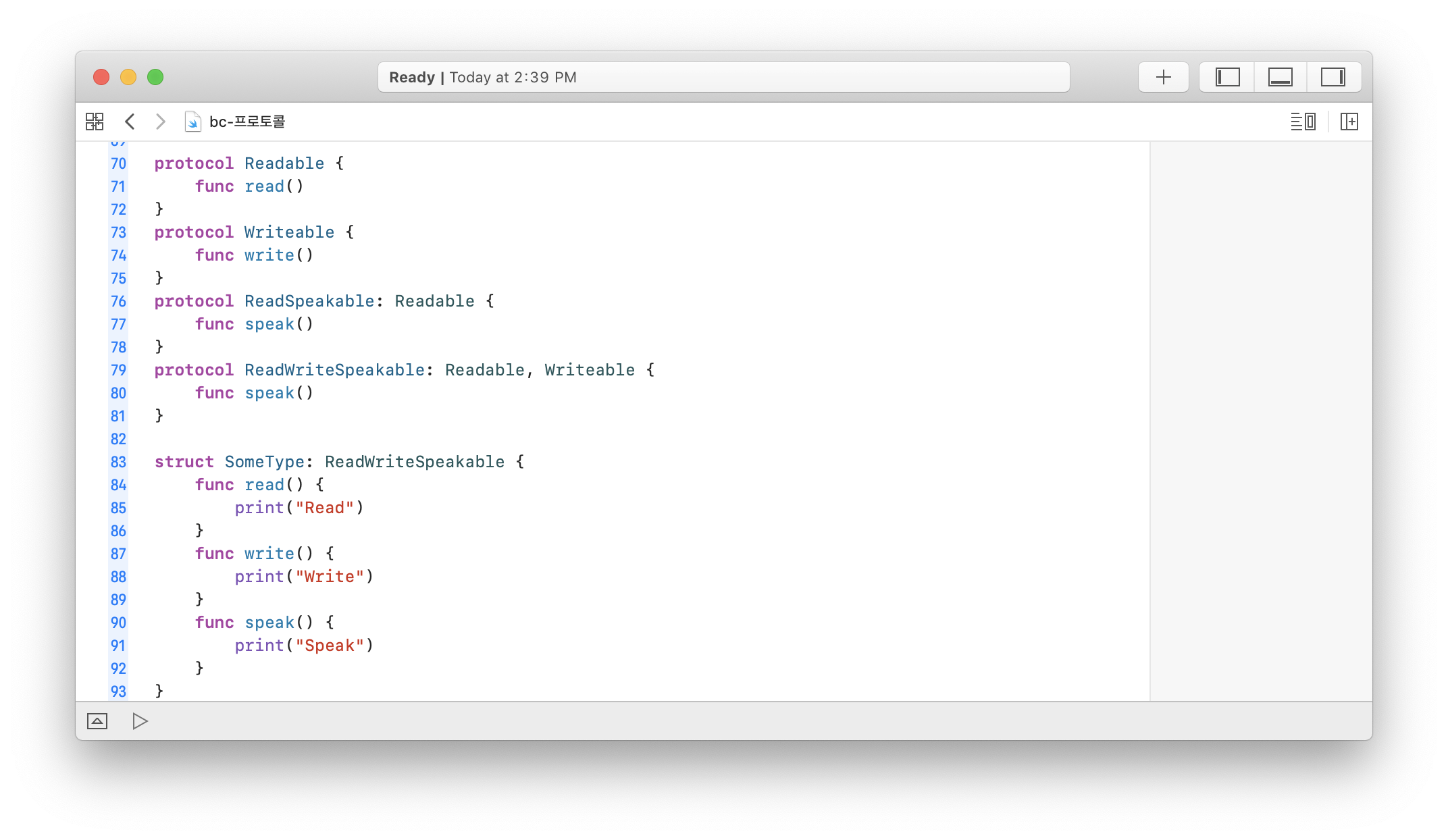Open the related items grid menu
The height and width of the screenshot is (840, 1448).
coord(95,122)
